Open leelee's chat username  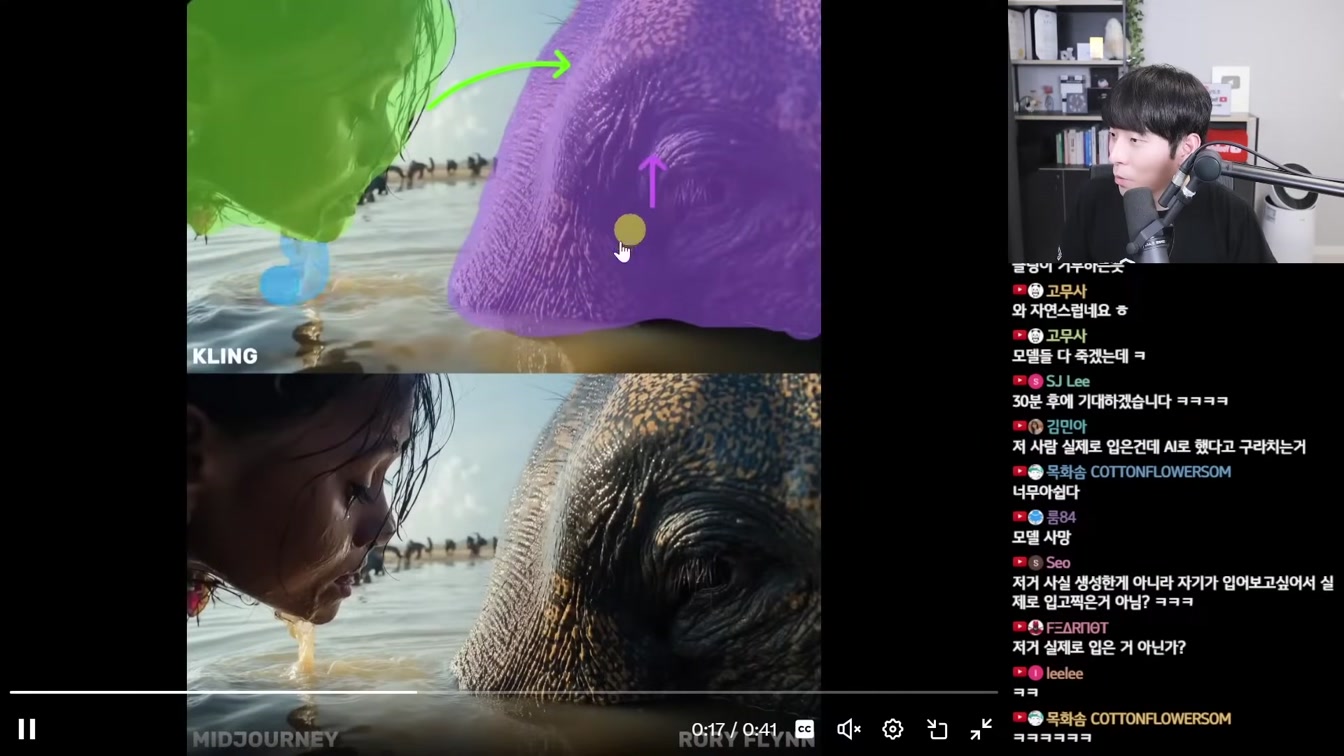[1065, 673]
